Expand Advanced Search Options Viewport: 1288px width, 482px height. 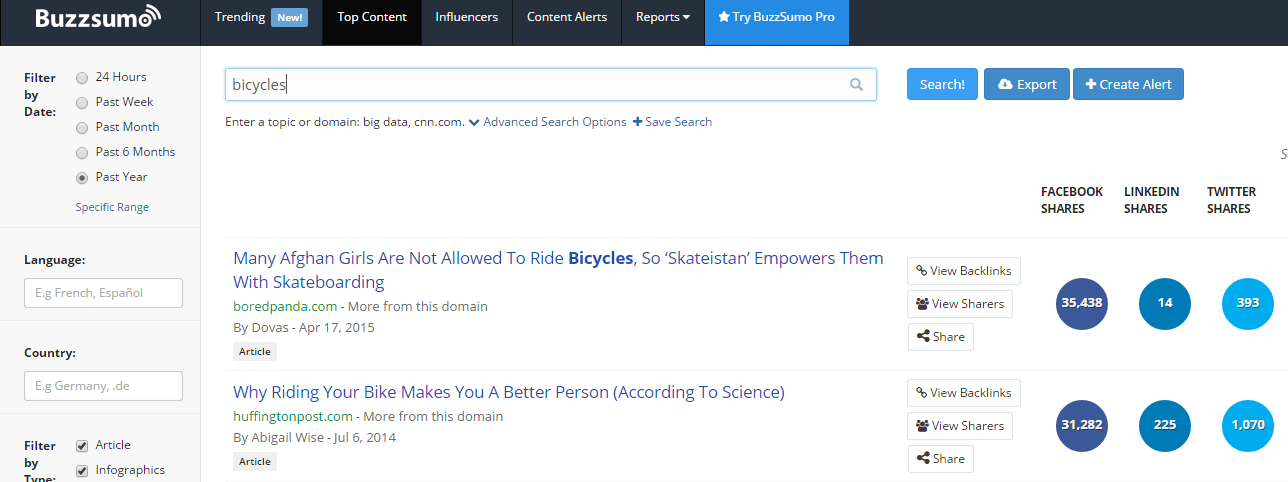[x=548, y=122]
